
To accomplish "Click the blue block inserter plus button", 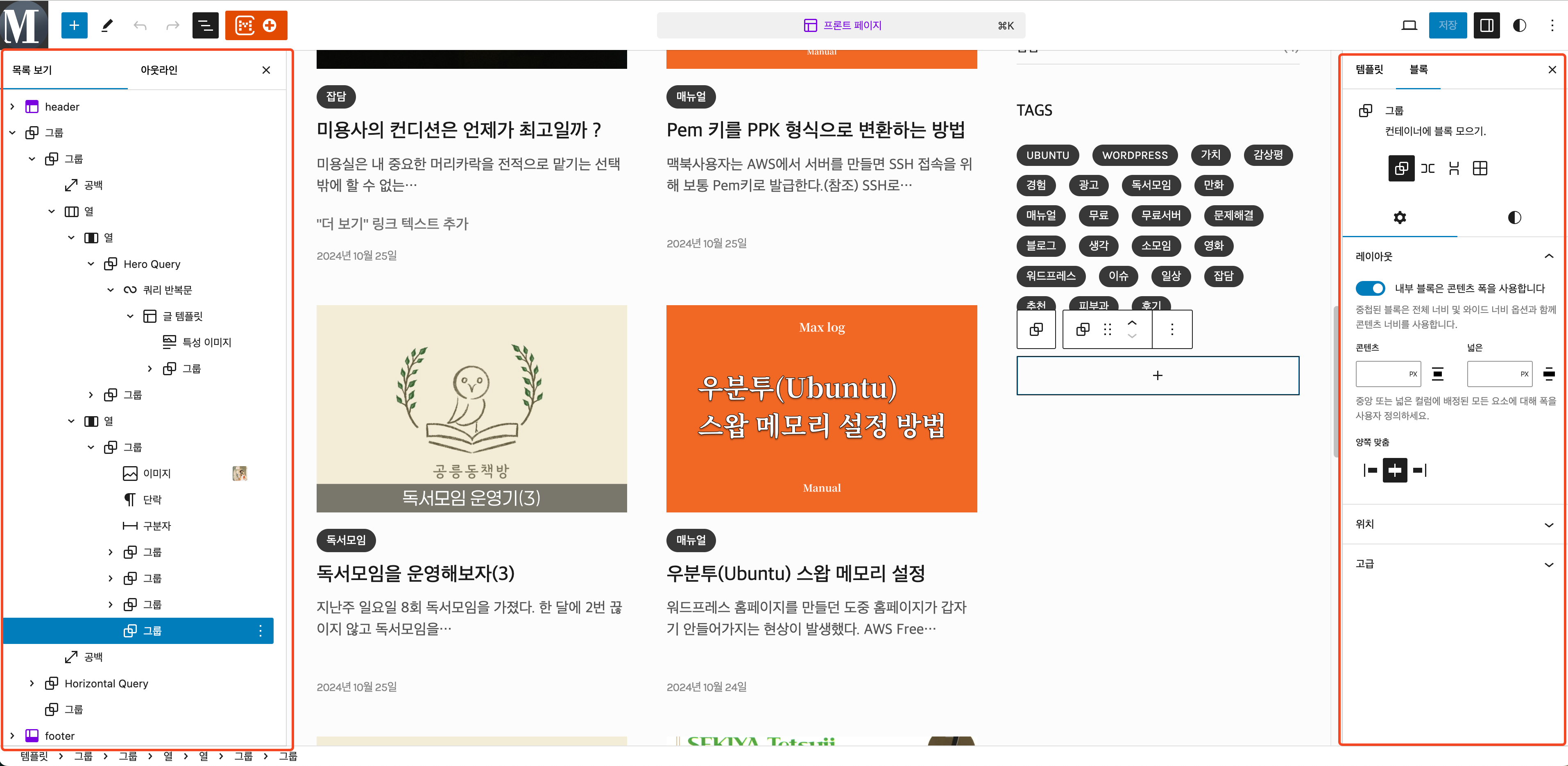I will (x=74, y=25).
